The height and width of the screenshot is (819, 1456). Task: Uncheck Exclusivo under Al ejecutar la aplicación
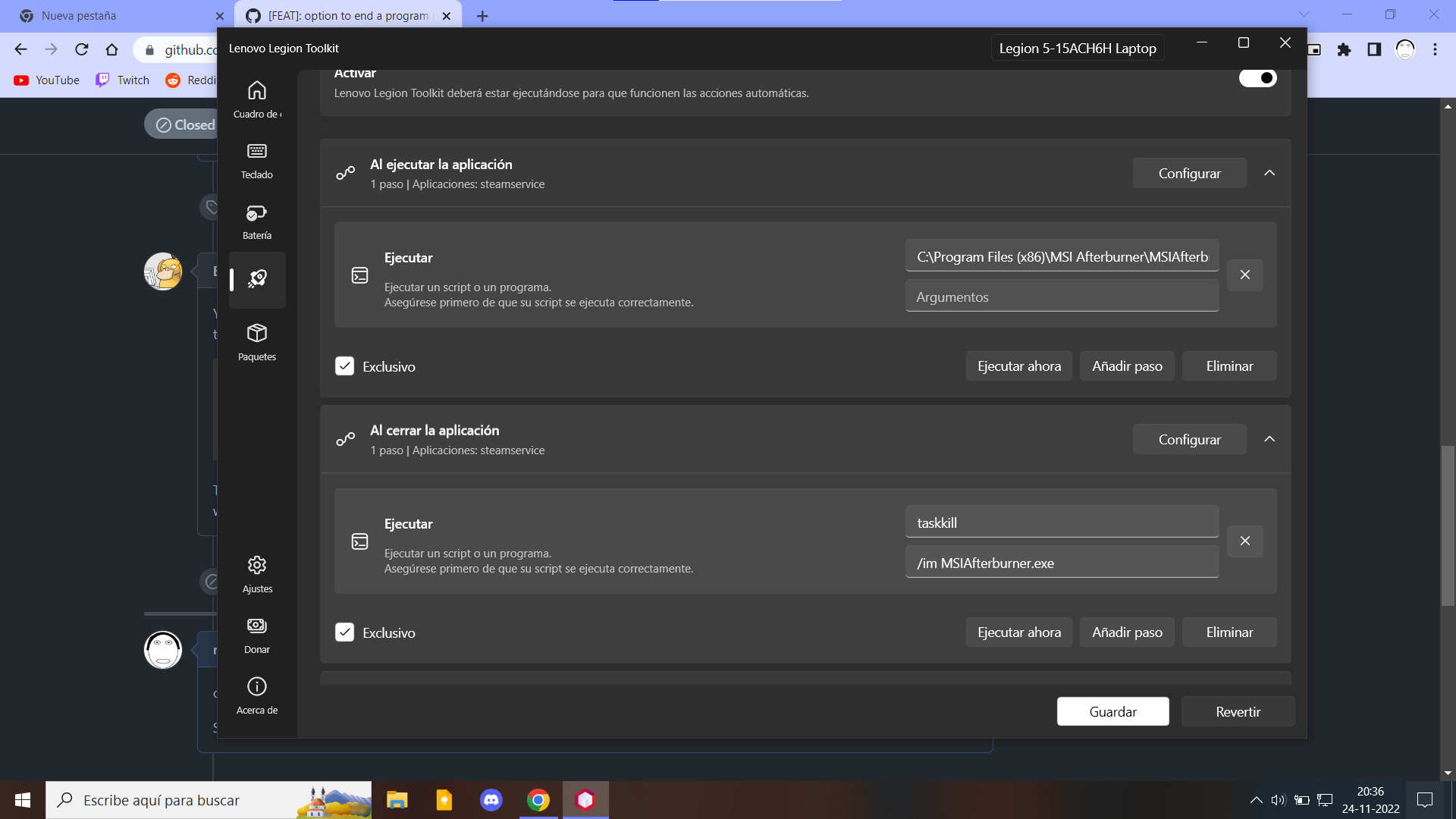point(345,366)
